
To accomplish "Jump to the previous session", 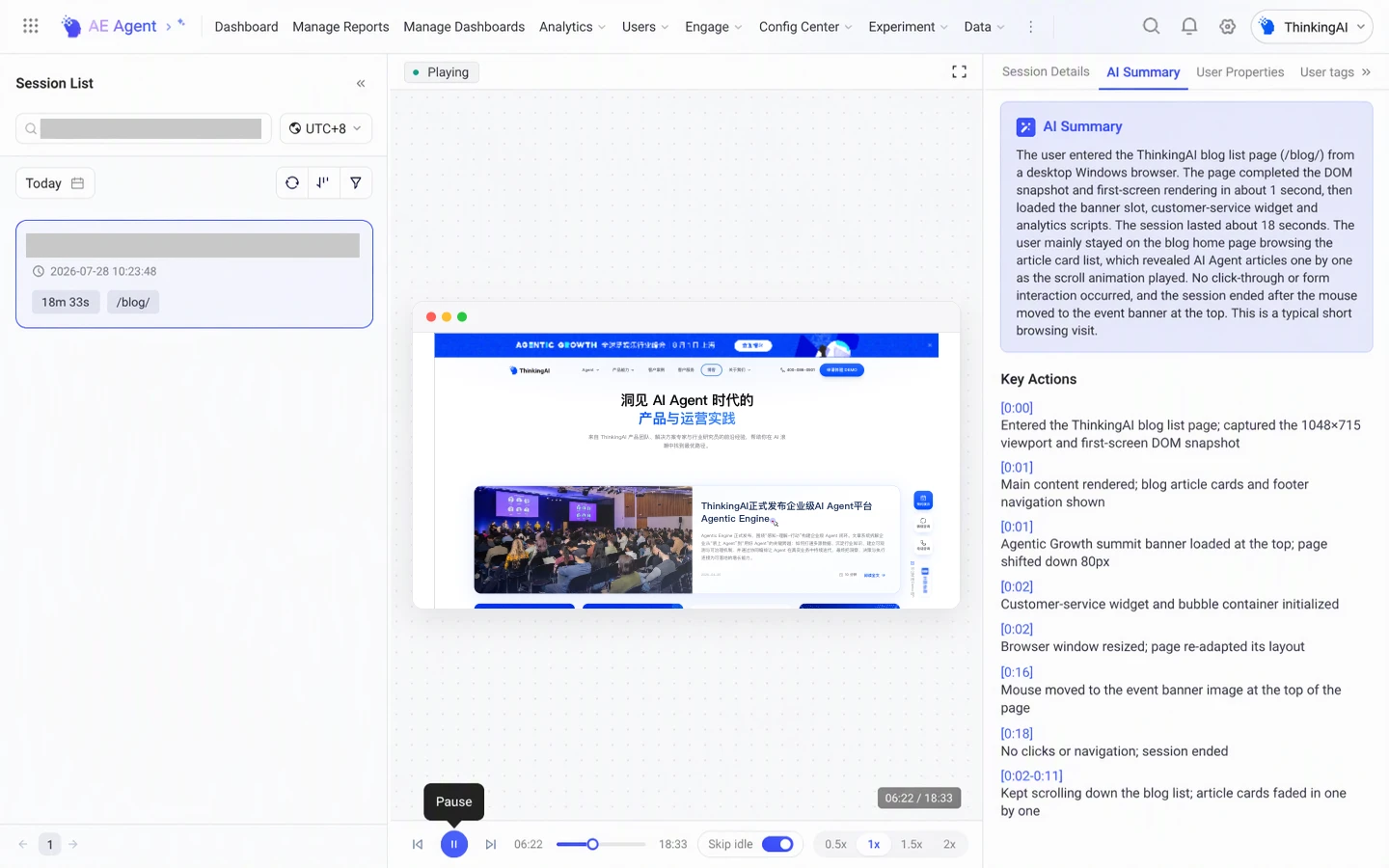I will (x=418, y=844).
